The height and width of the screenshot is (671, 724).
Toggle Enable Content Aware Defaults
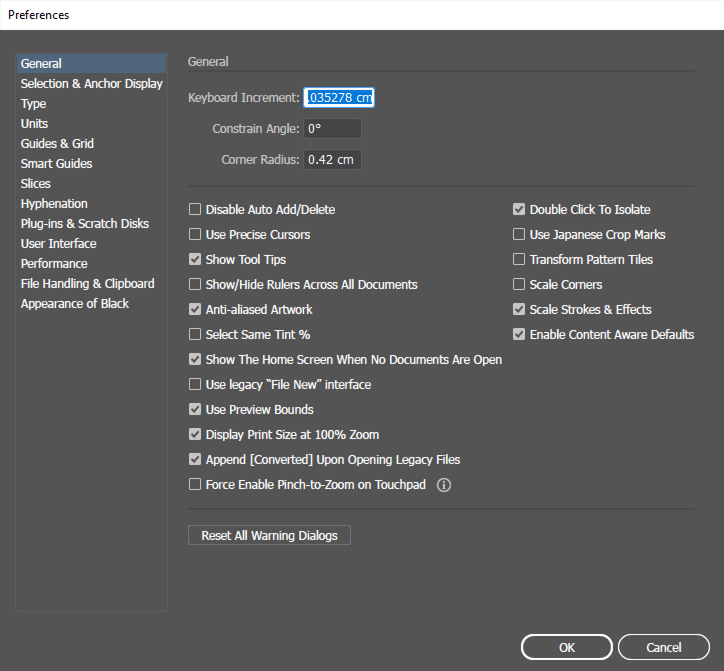[519, 335]
